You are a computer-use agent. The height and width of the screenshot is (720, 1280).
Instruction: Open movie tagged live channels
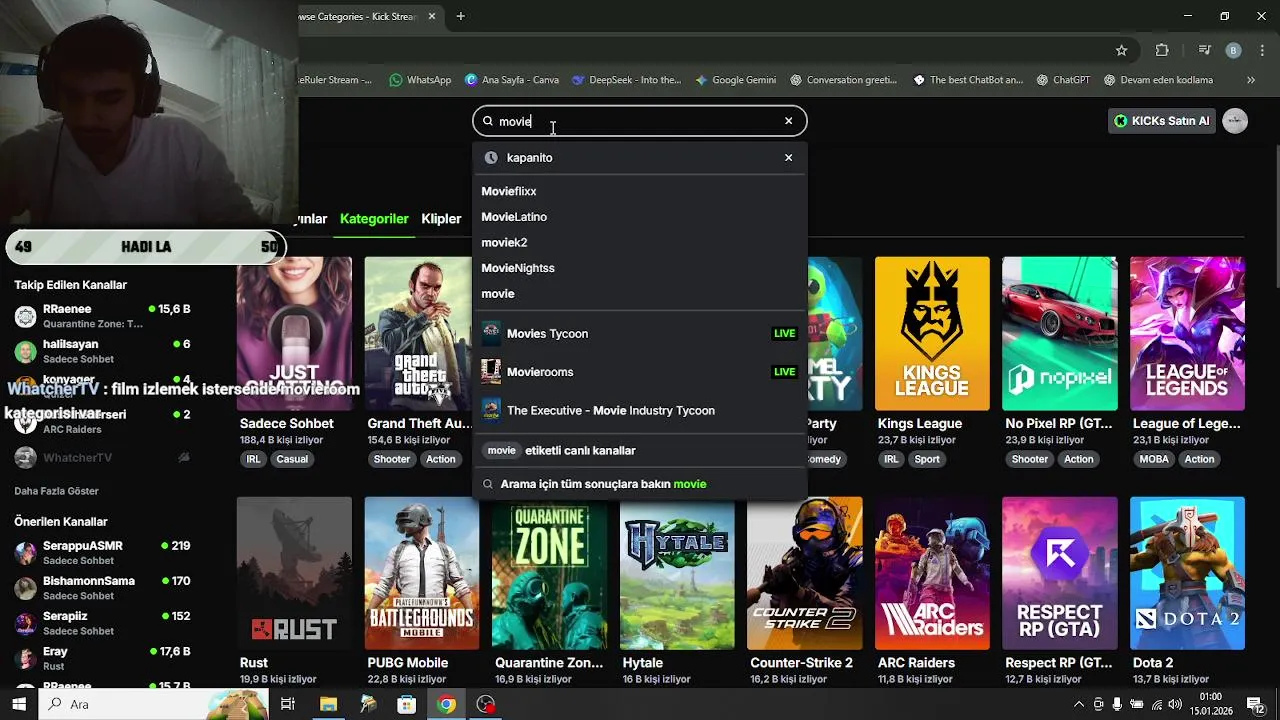tap(640, 450)
